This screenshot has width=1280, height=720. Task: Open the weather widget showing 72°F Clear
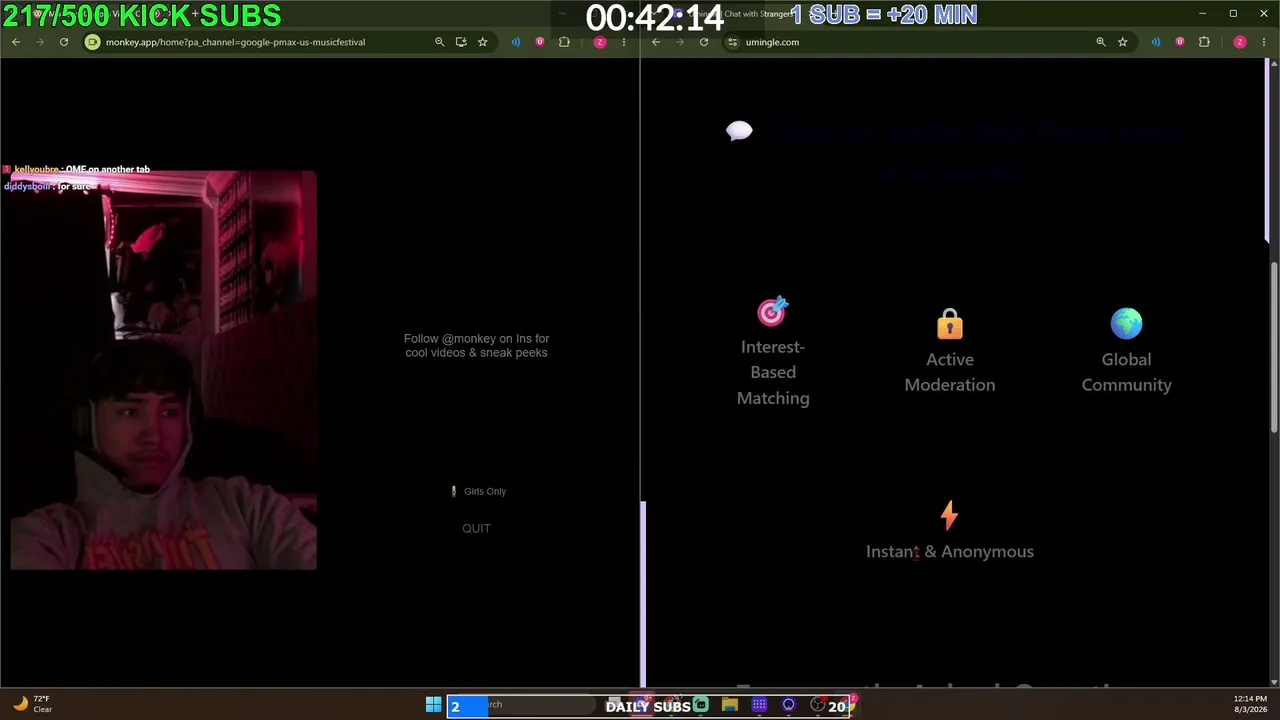(x=32, y=704)
